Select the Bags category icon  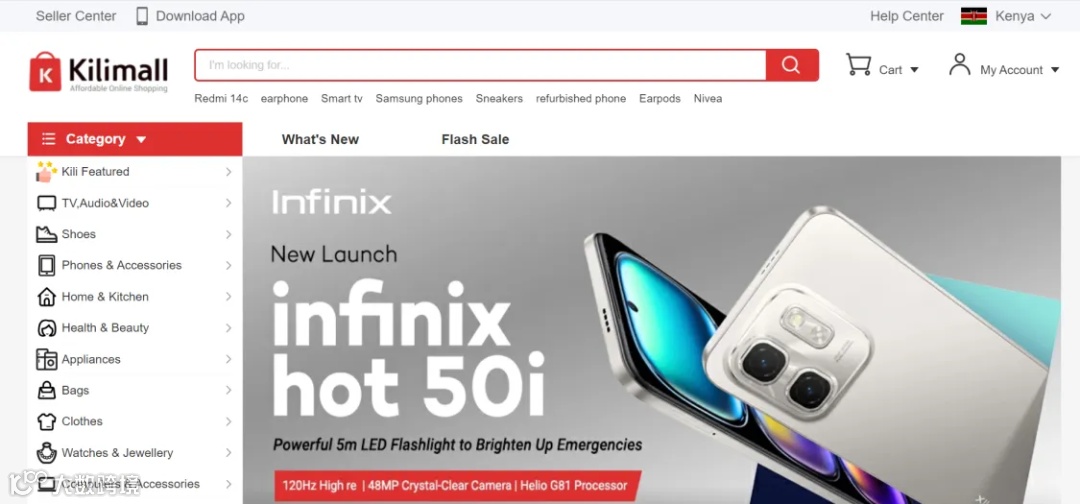coord(46,390)
